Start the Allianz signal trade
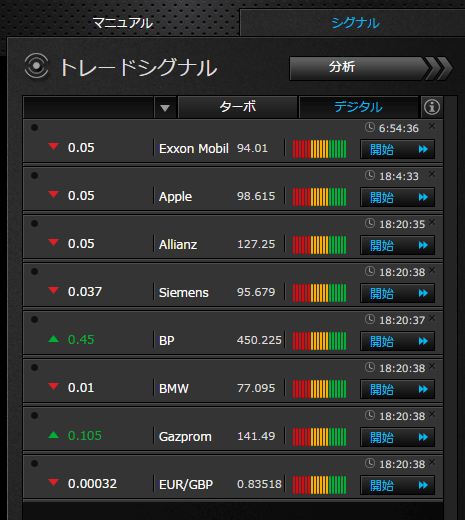This screenshot has width=465, height=520. (x=397, y=245)
